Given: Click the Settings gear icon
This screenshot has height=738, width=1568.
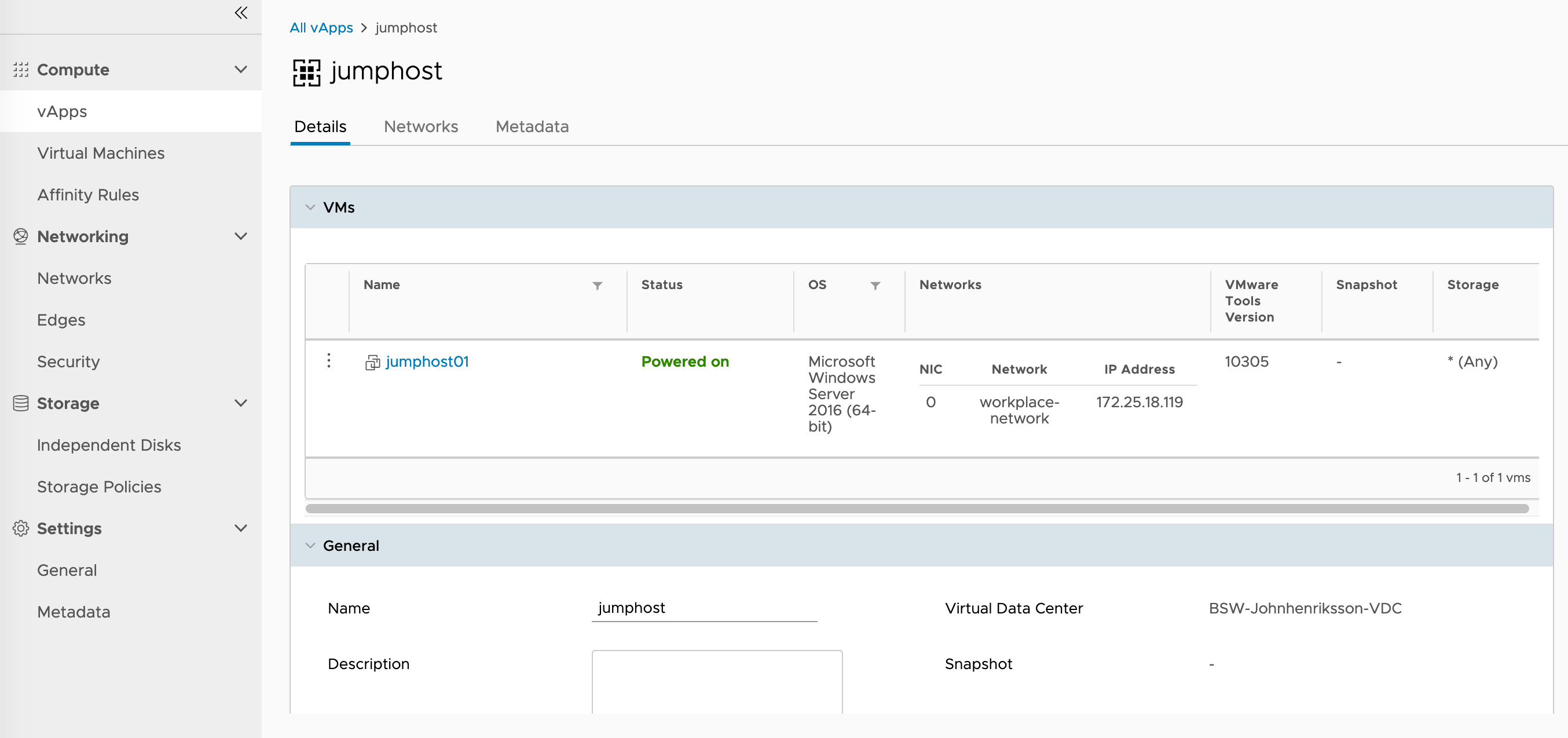Looking at the screenshot, I should pyautogui.click(x=21, y=528).
